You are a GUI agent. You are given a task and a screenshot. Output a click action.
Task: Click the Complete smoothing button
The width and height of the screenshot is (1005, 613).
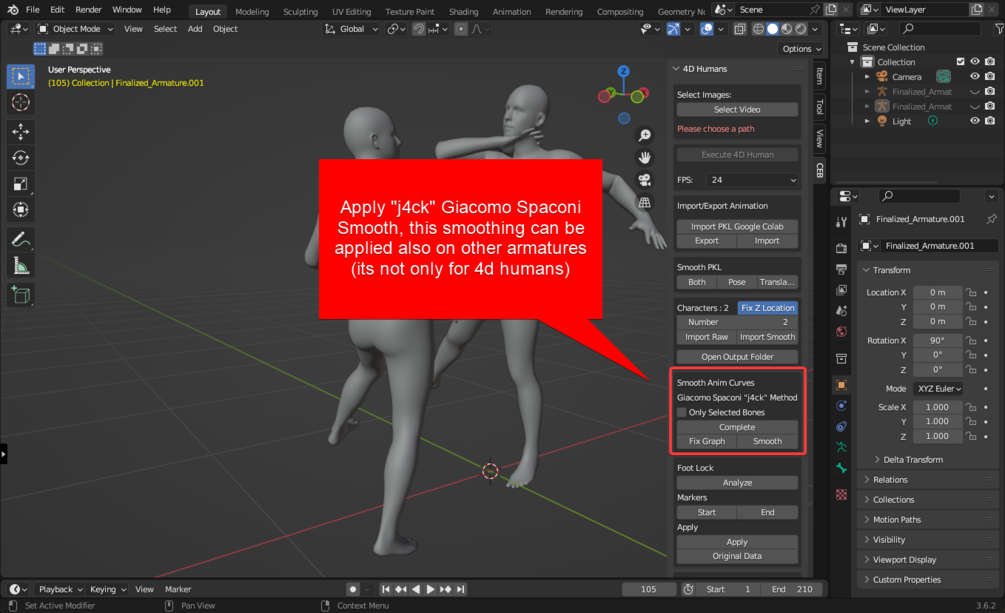737,427
